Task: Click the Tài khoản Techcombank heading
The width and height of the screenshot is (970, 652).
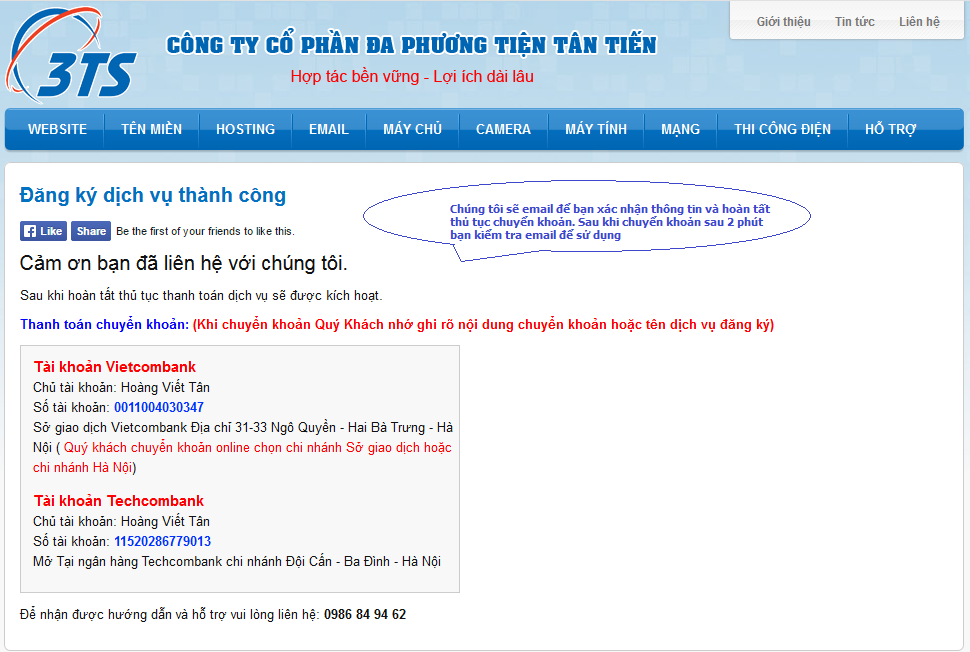Action: pos(119,500)
